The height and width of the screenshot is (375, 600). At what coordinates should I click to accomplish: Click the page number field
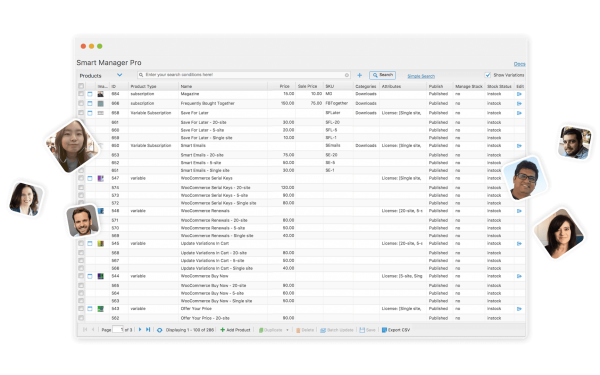118,329
